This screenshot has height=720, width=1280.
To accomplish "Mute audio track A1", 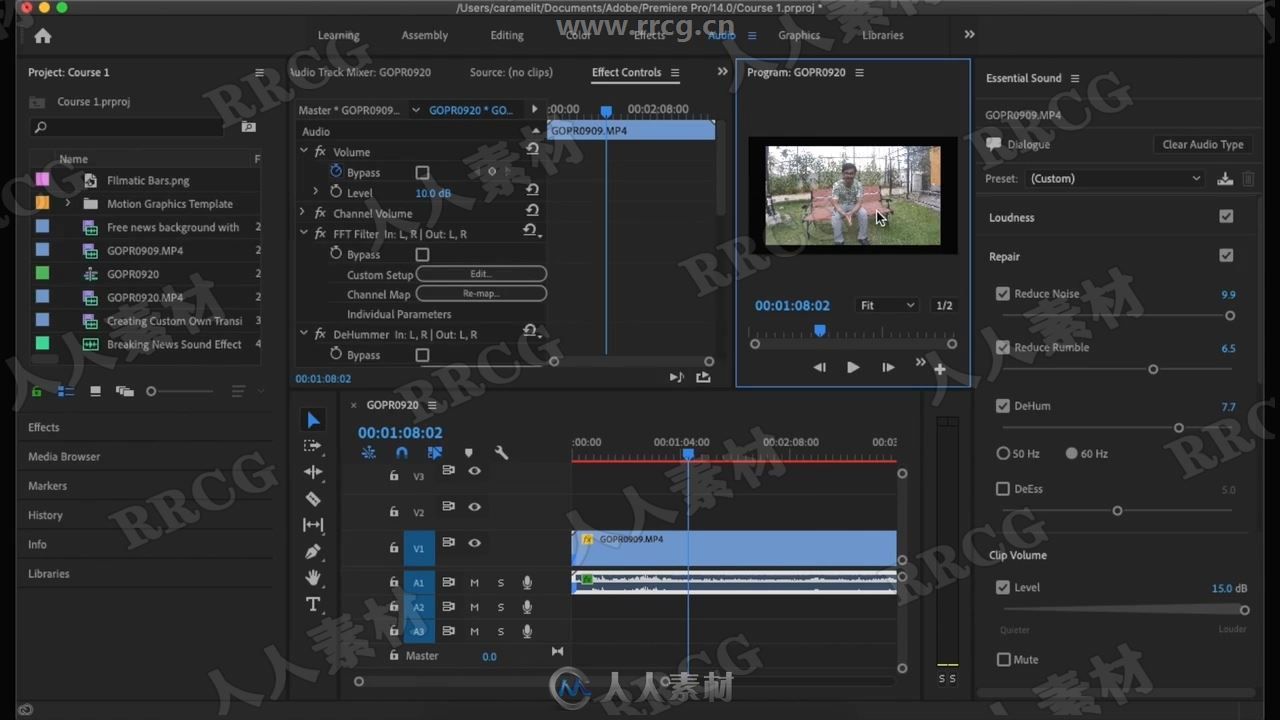I will tap(474, 582).
